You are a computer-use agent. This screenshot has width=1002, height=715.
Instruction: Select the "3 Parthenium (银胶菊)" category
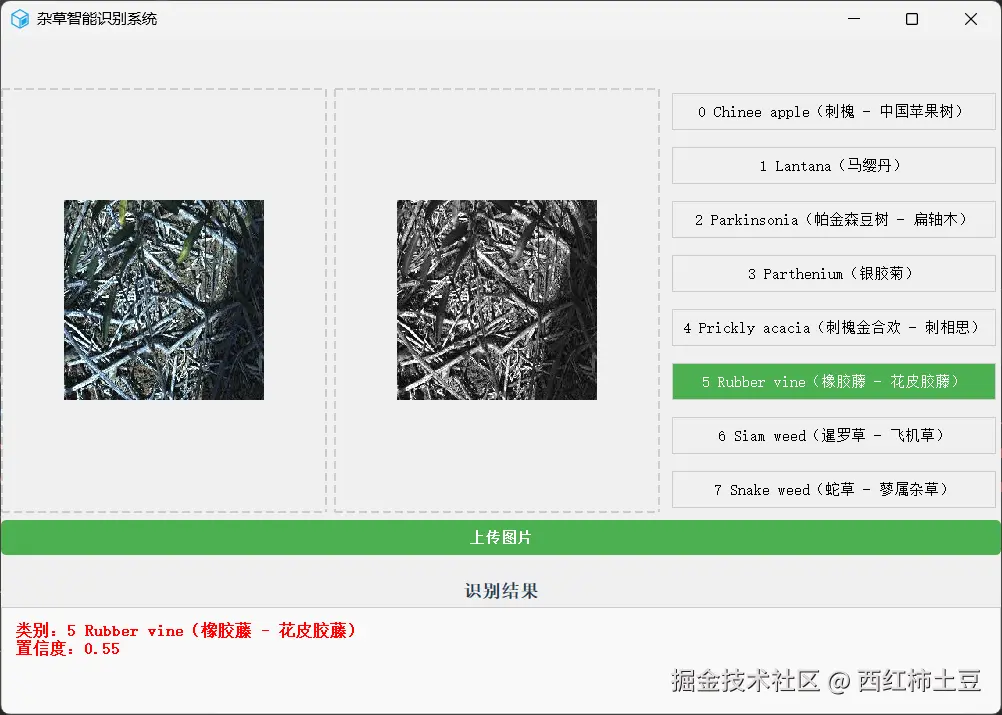[x=833, y=273]
